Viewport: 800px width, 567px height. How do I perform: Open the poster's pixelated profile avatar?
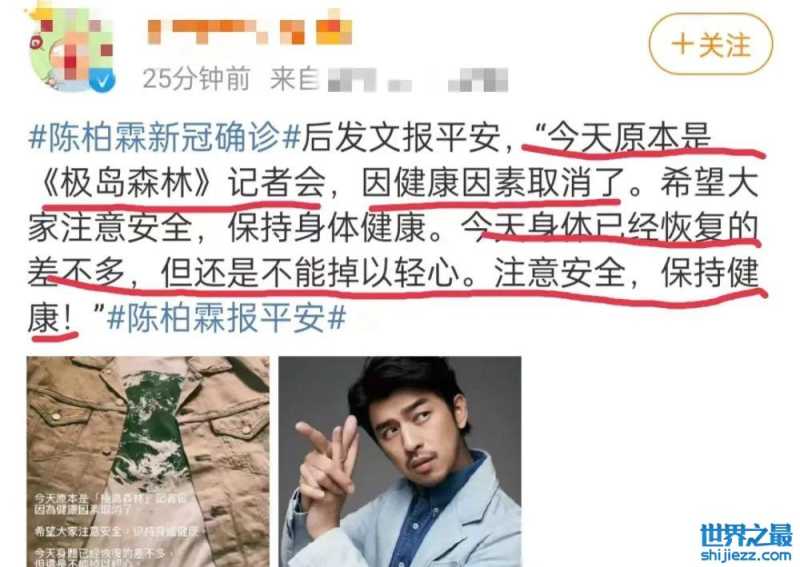pos(71,50)
